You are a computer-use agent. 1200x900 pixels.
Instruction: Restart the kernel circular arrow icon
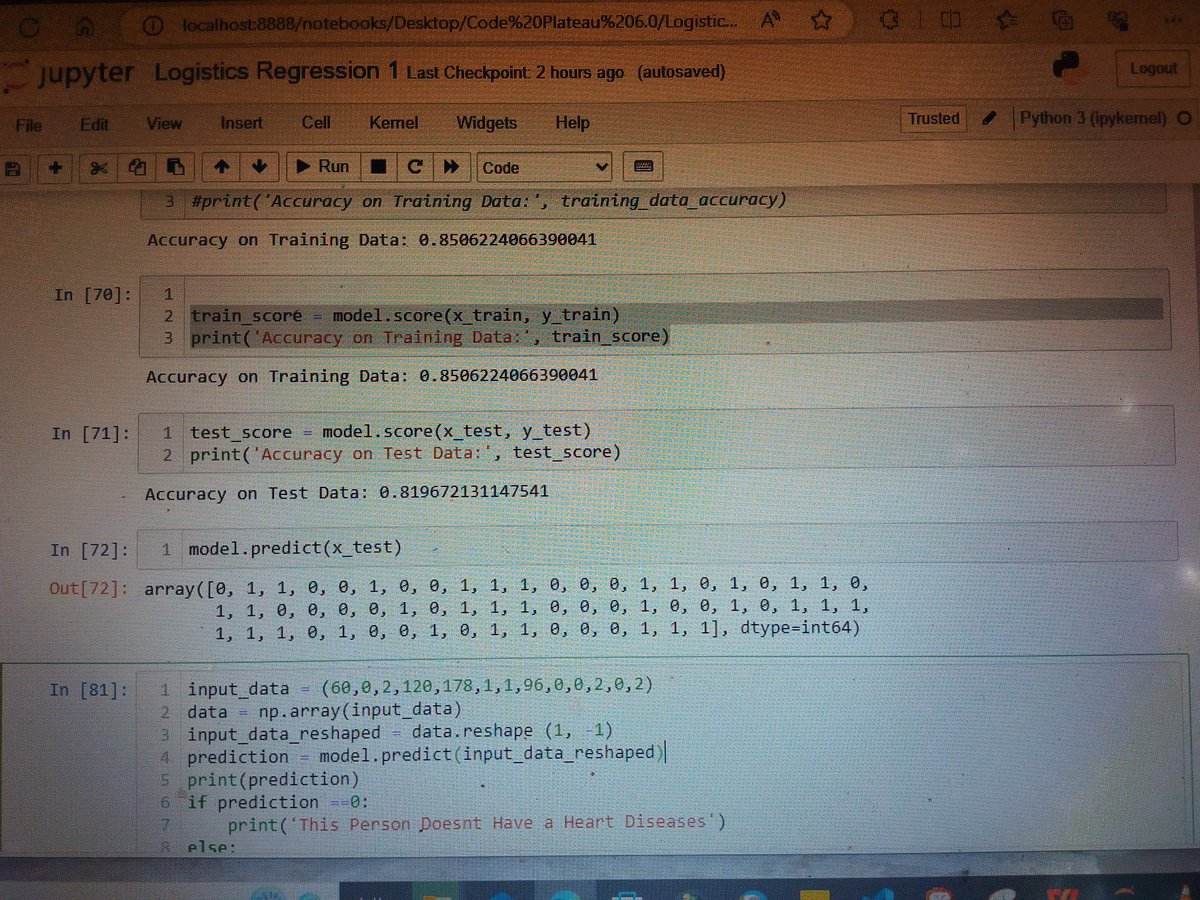[x=414, y=167]
